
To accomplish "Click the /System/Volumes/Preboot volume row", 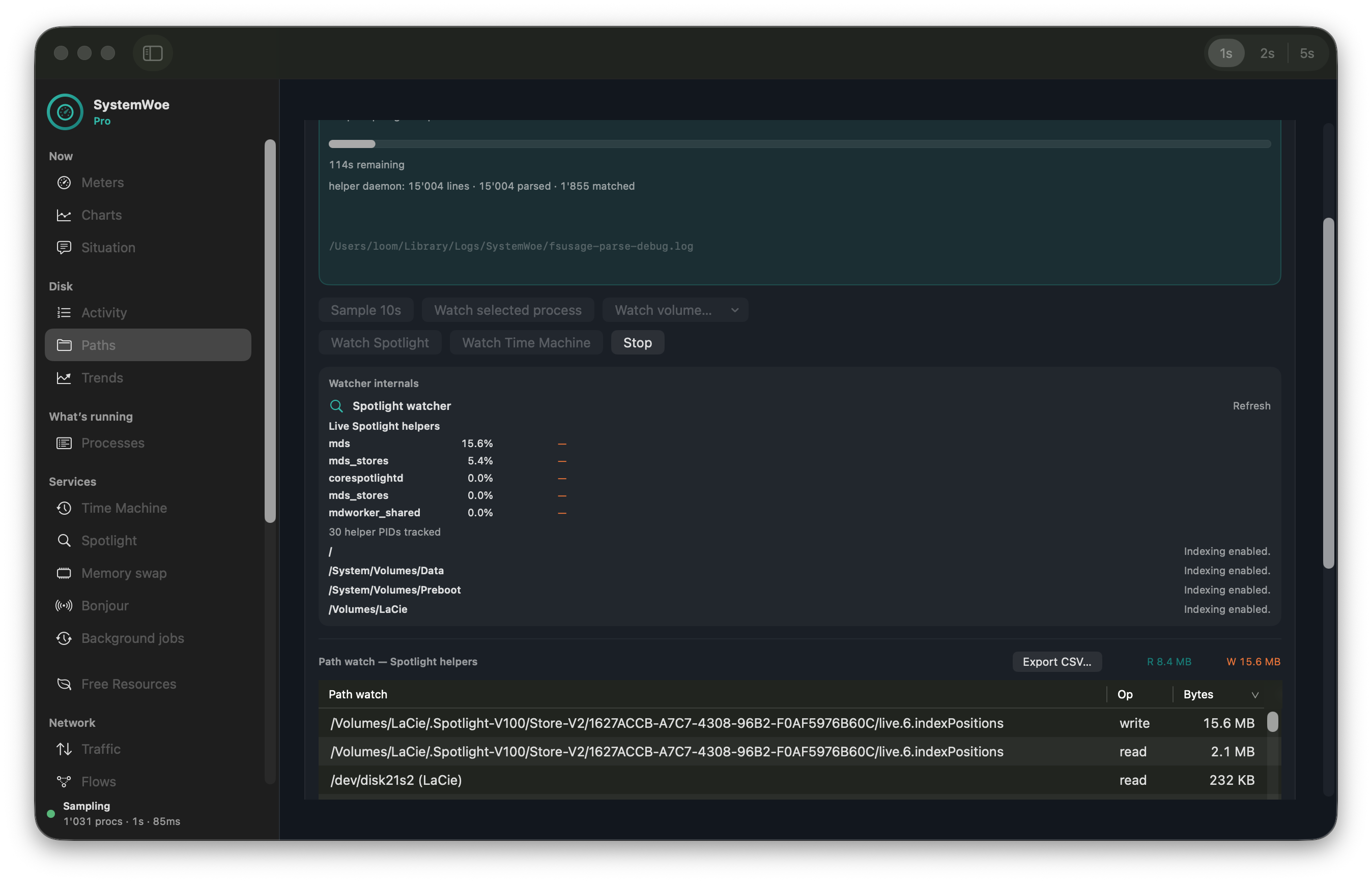I will coord(799,590).
